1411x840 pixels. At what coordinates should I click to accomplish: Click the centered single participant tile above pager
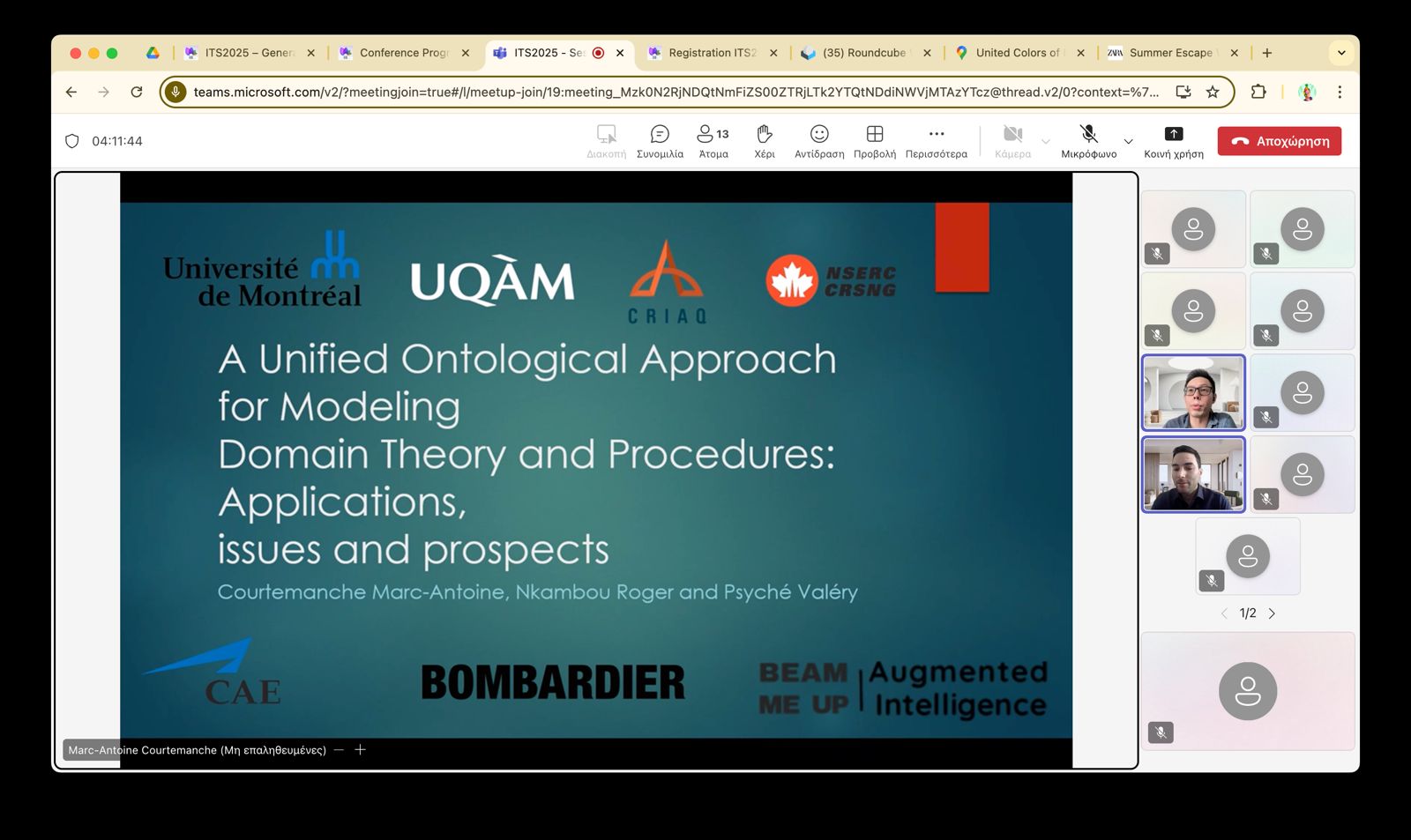[x=1248, y=556]
